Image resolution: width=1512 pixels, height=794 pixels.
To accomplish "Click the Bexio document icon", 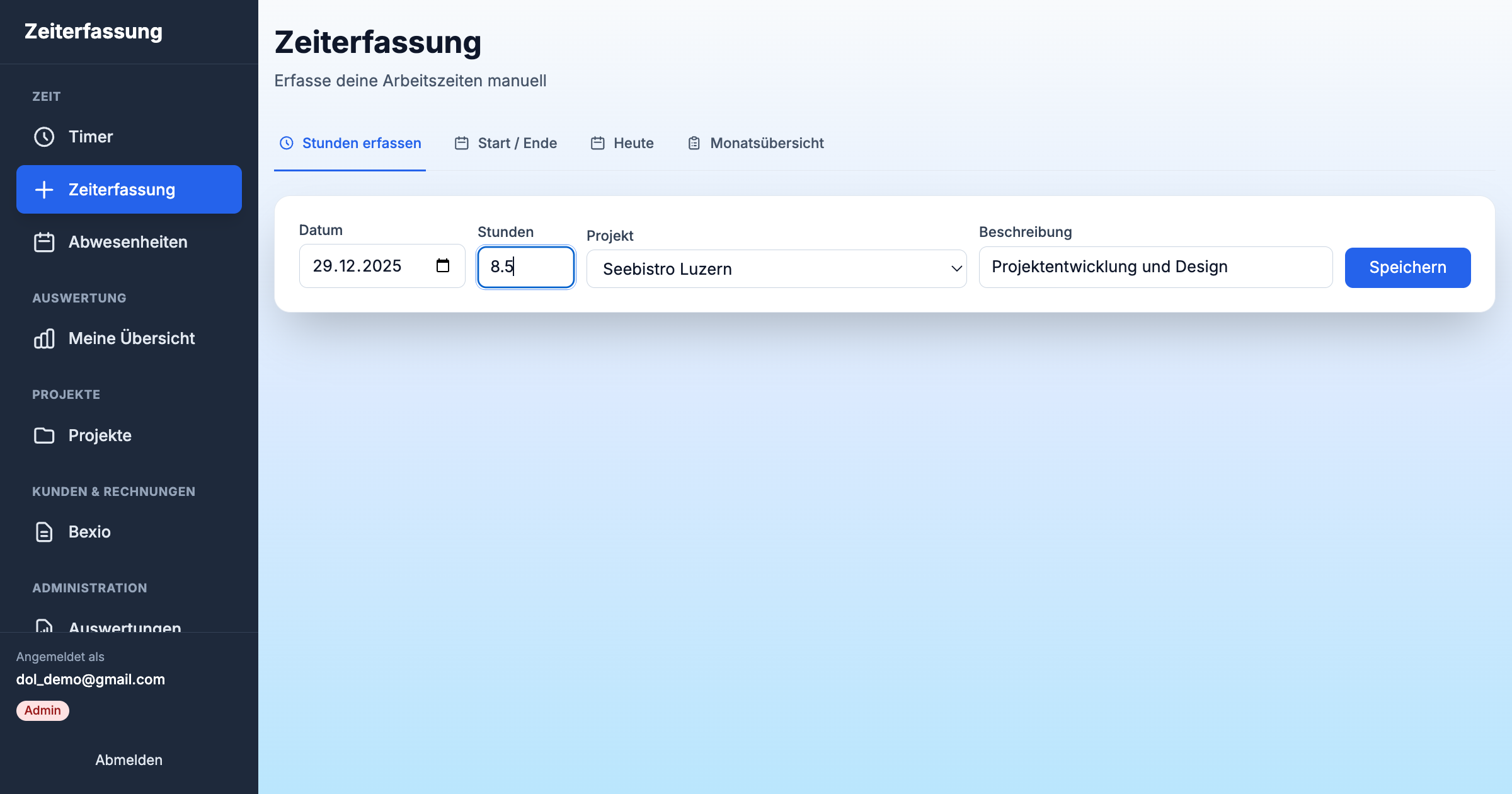I will tap(44, 532).
